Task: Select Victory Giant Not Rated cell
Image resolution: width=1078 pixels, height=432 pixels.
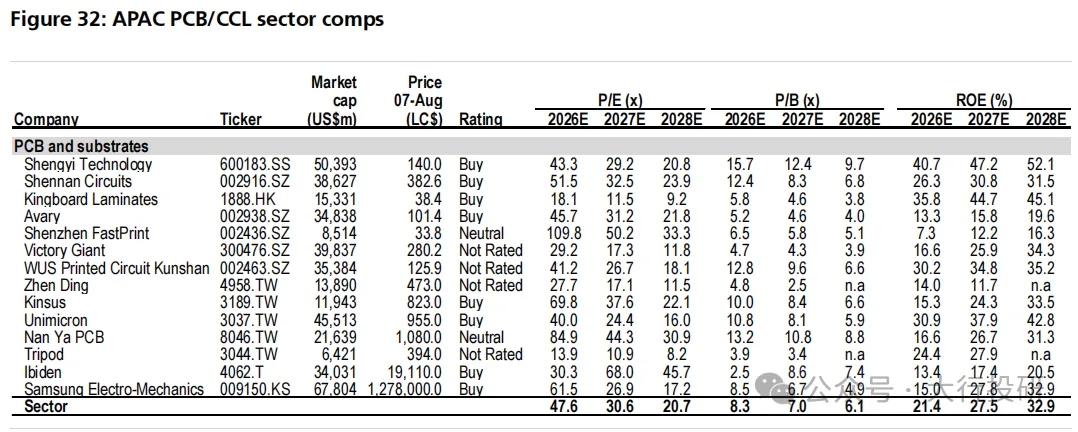Action: click(490, 250)
